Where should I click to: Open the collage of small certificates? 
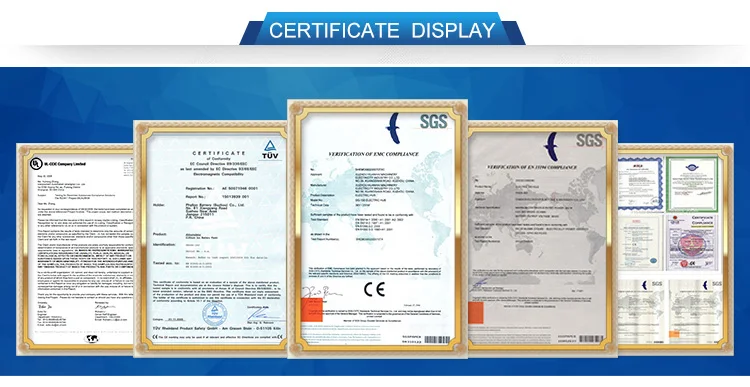point(675,250)
